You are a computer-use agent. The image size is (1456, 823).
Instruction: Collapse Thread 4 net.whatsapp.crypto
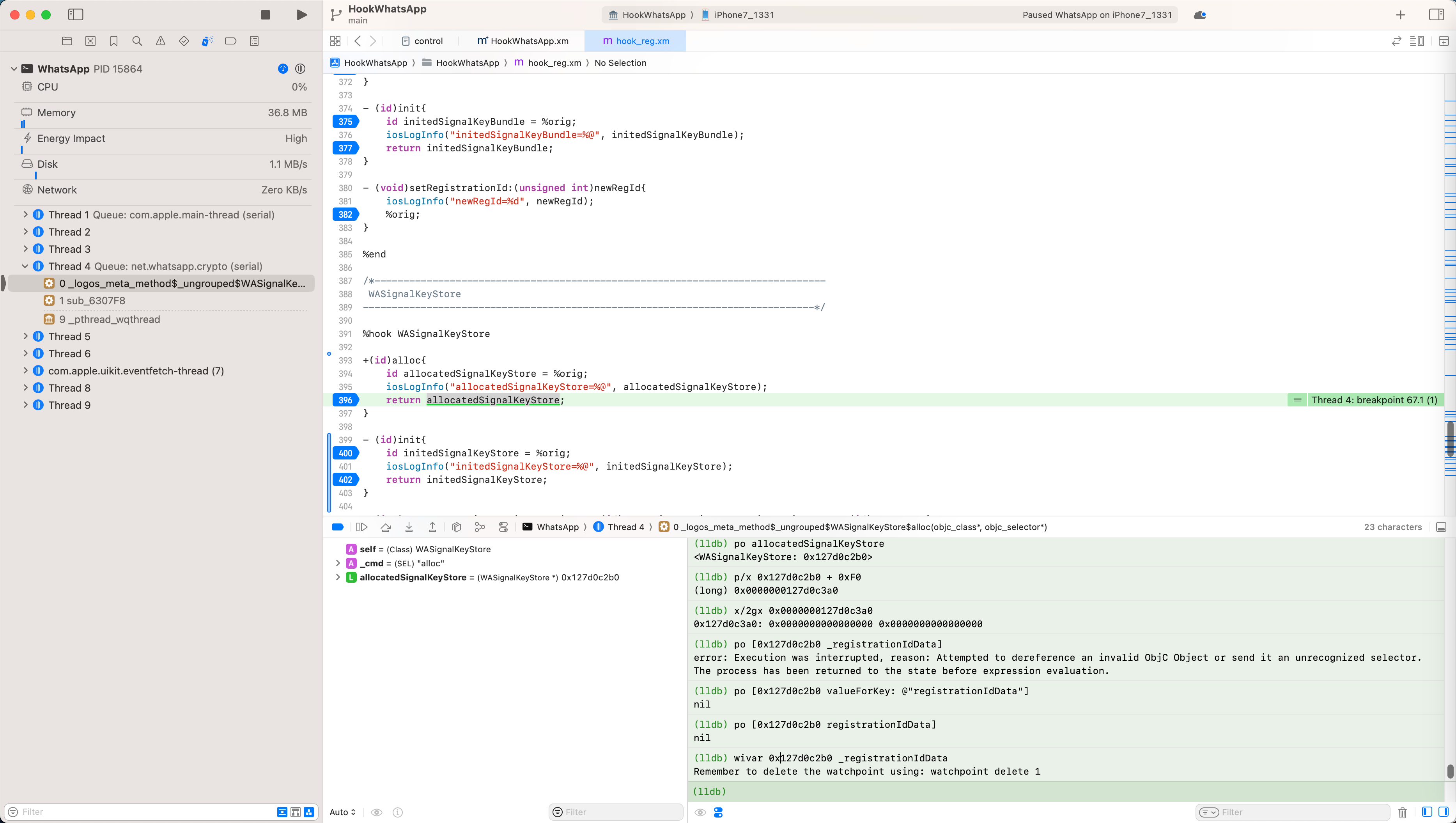pyautogui.click(x=25, y=266)
